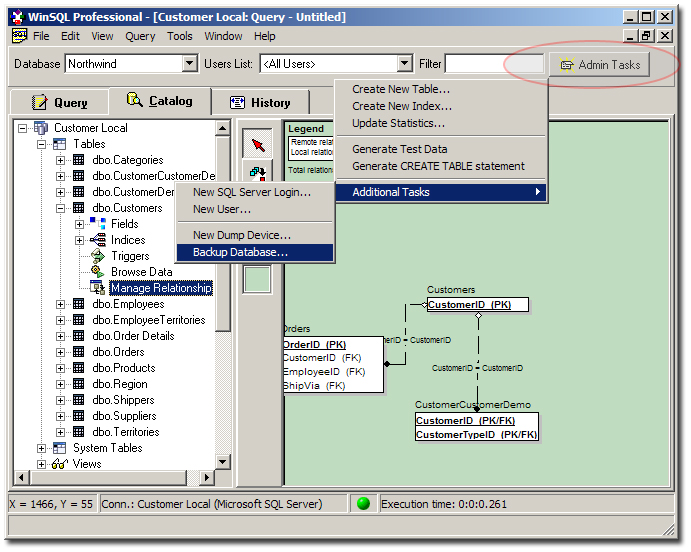This screenshot has height=552, width=691.
Task: Click the Triggers node icon
Action: [x=97, y=256]
